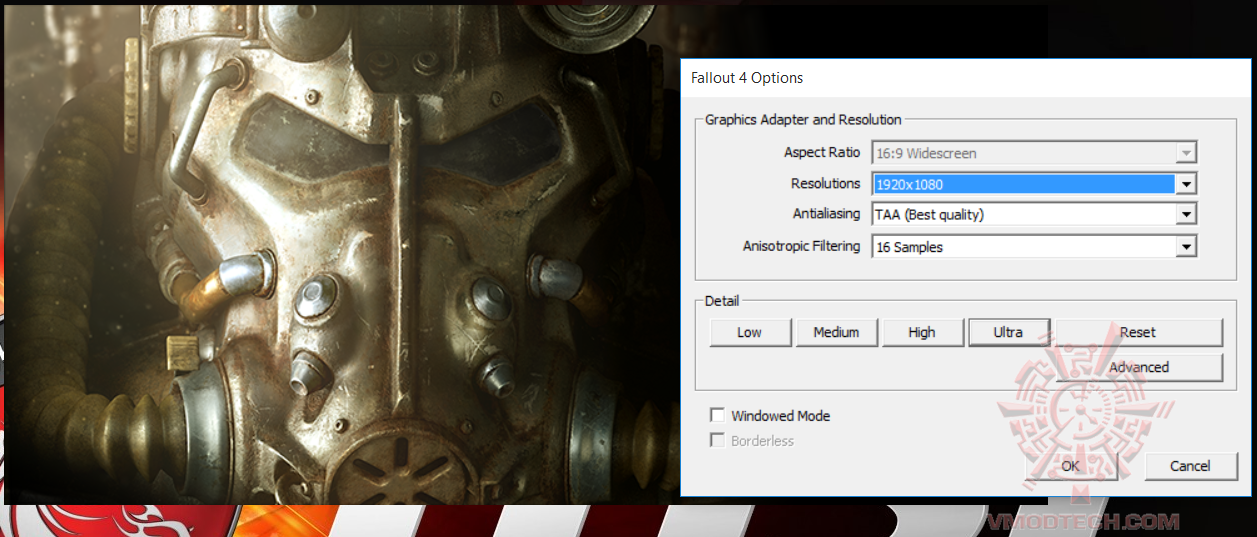1257x537 pixels.
Task: Click the Aspect Ratio label
Action: (x=822, y=152)
